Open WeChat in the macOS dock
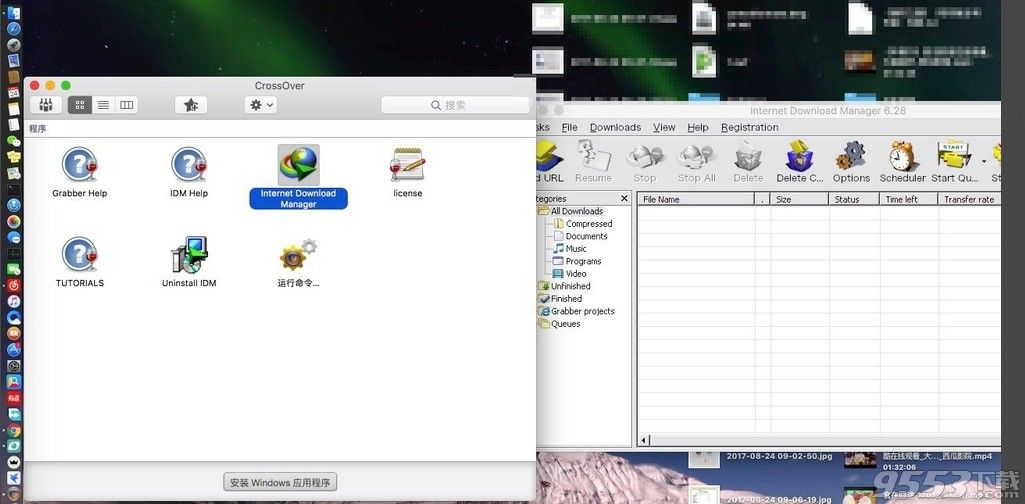Screen dimensions: 1025x504 pos(14,141)
